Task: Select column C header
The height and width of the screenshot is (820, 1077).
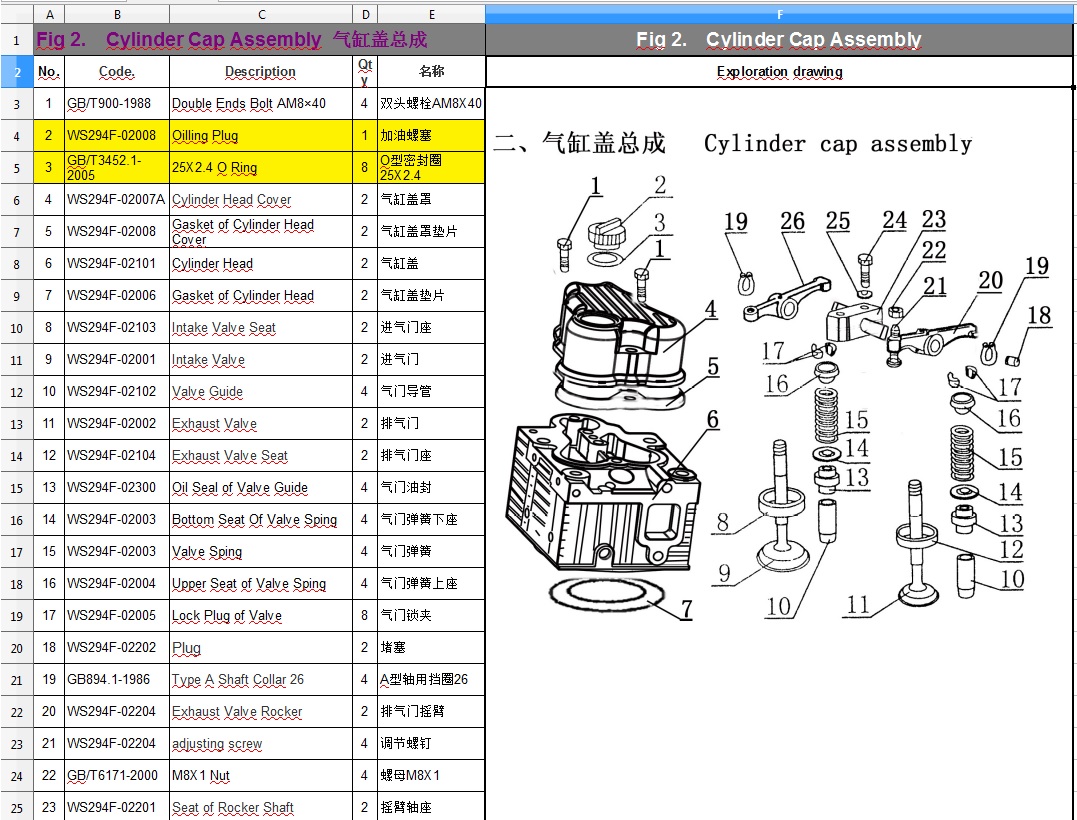Action: (261, 14)
